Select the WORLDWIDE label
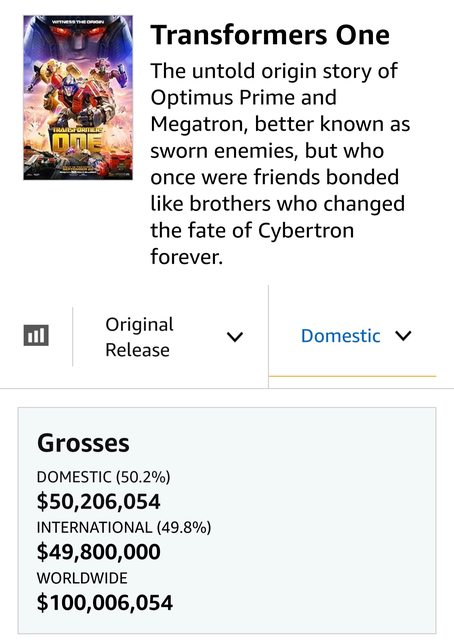The width and height of the screenshot is (454, 640). (x=82, y=578)
